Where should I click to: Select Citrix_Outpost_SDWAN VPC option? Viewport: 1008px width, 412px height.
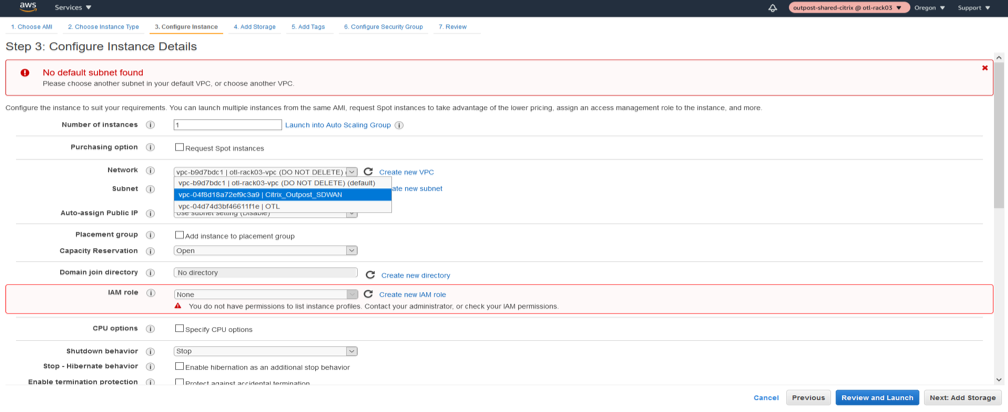pos(282,194)
